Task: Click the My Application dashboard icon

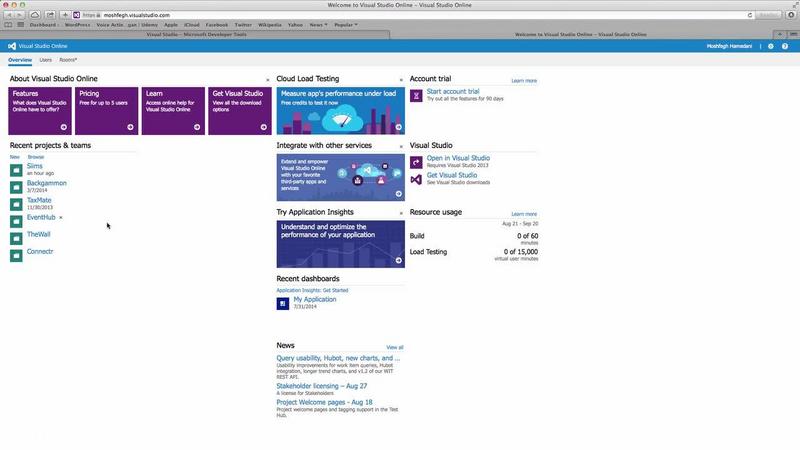Action: (283, 304)
